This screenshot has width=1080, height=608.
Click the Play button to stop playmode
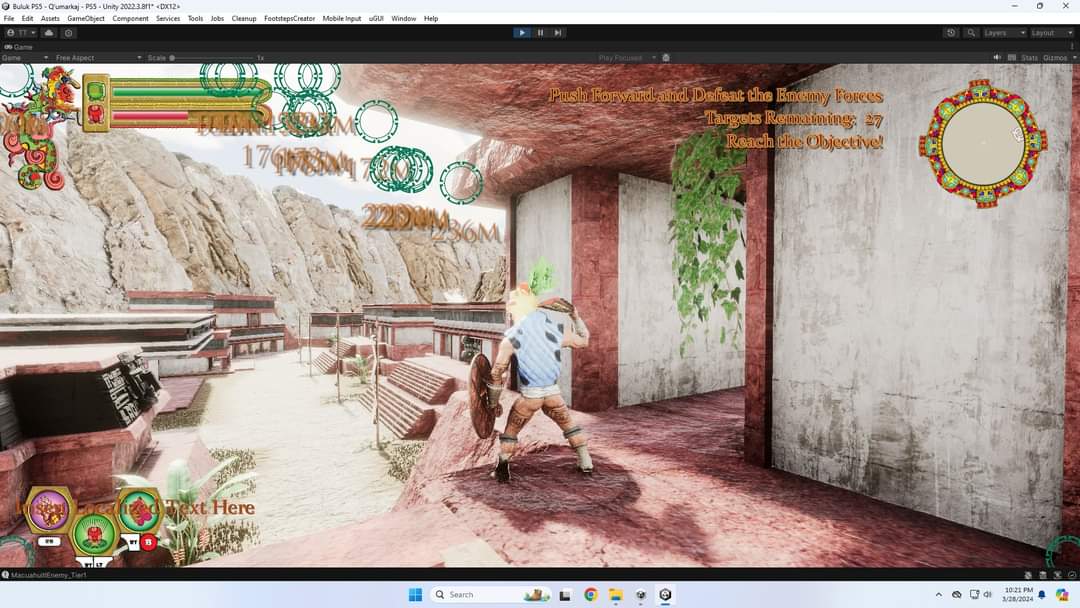pyautogui.click(x=521, y=32)
